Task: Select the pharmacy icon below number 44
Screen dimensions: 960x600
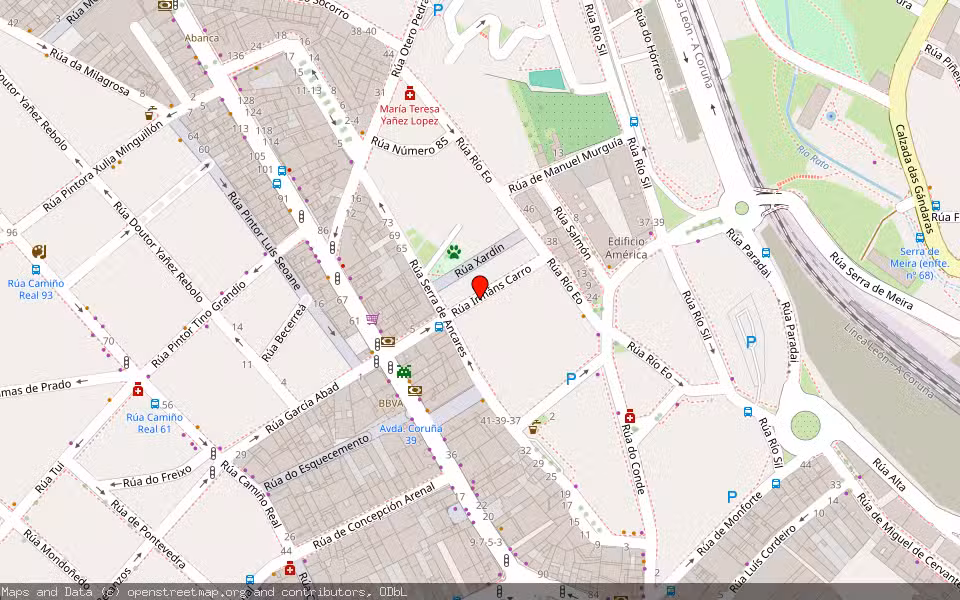Action: 290,568
